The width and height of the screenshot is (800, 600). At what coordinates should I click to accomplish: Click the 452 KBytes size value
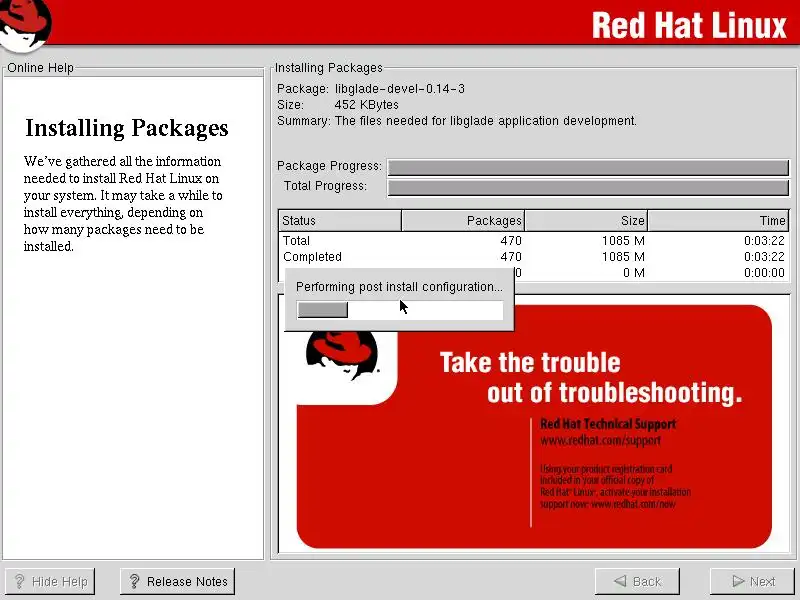[366, 105]
